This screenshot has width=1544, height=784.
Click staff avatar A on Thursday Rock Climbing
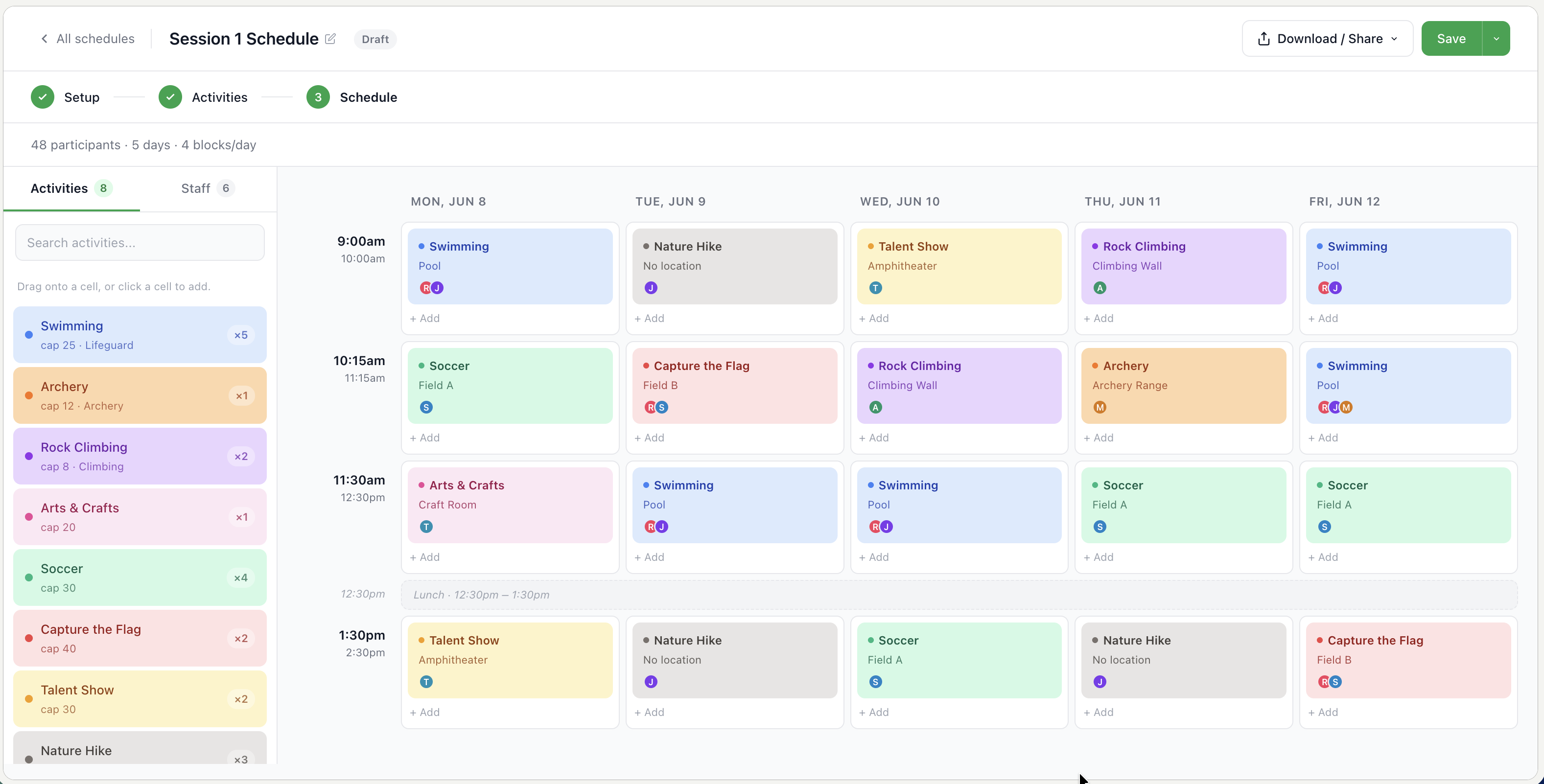[1100, 288]
